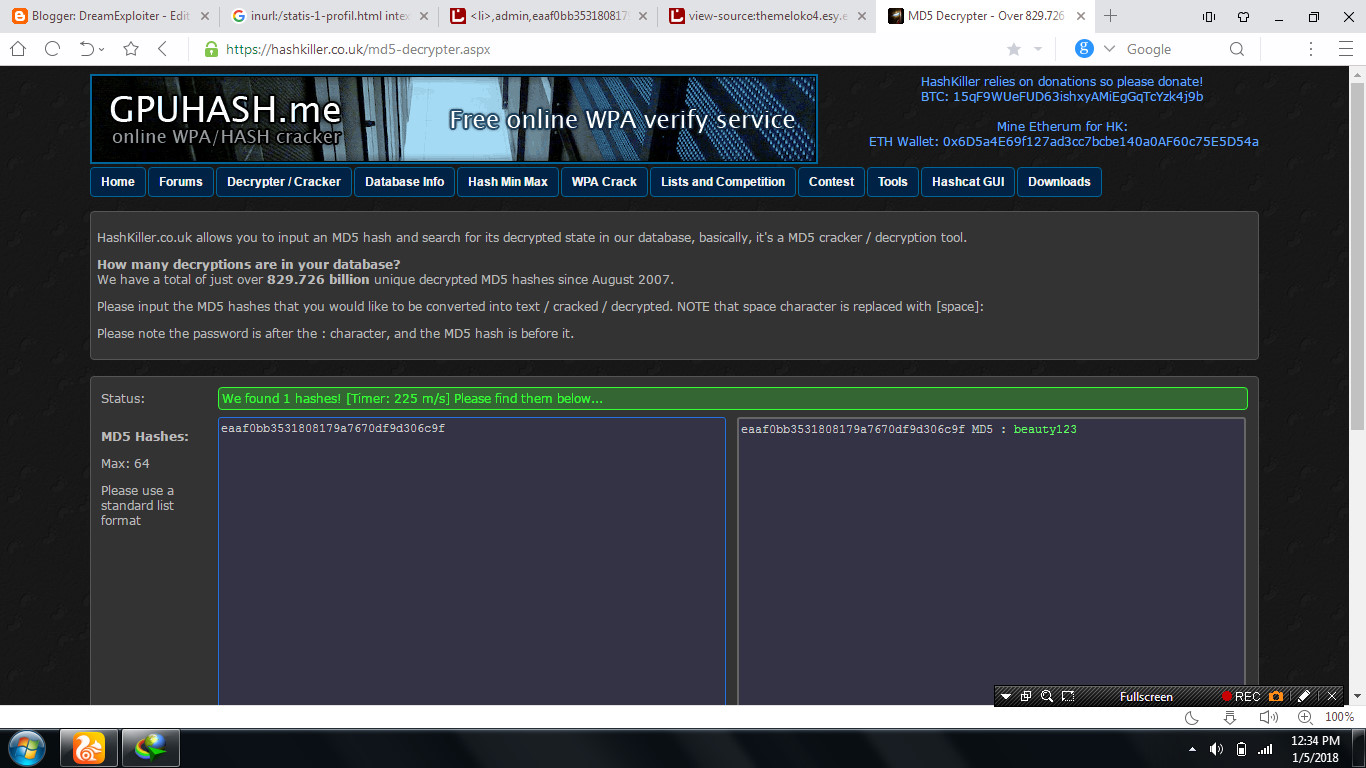Open a new tab with plus button
The width and height of the screenshot is (1366, 768).
1110,16
